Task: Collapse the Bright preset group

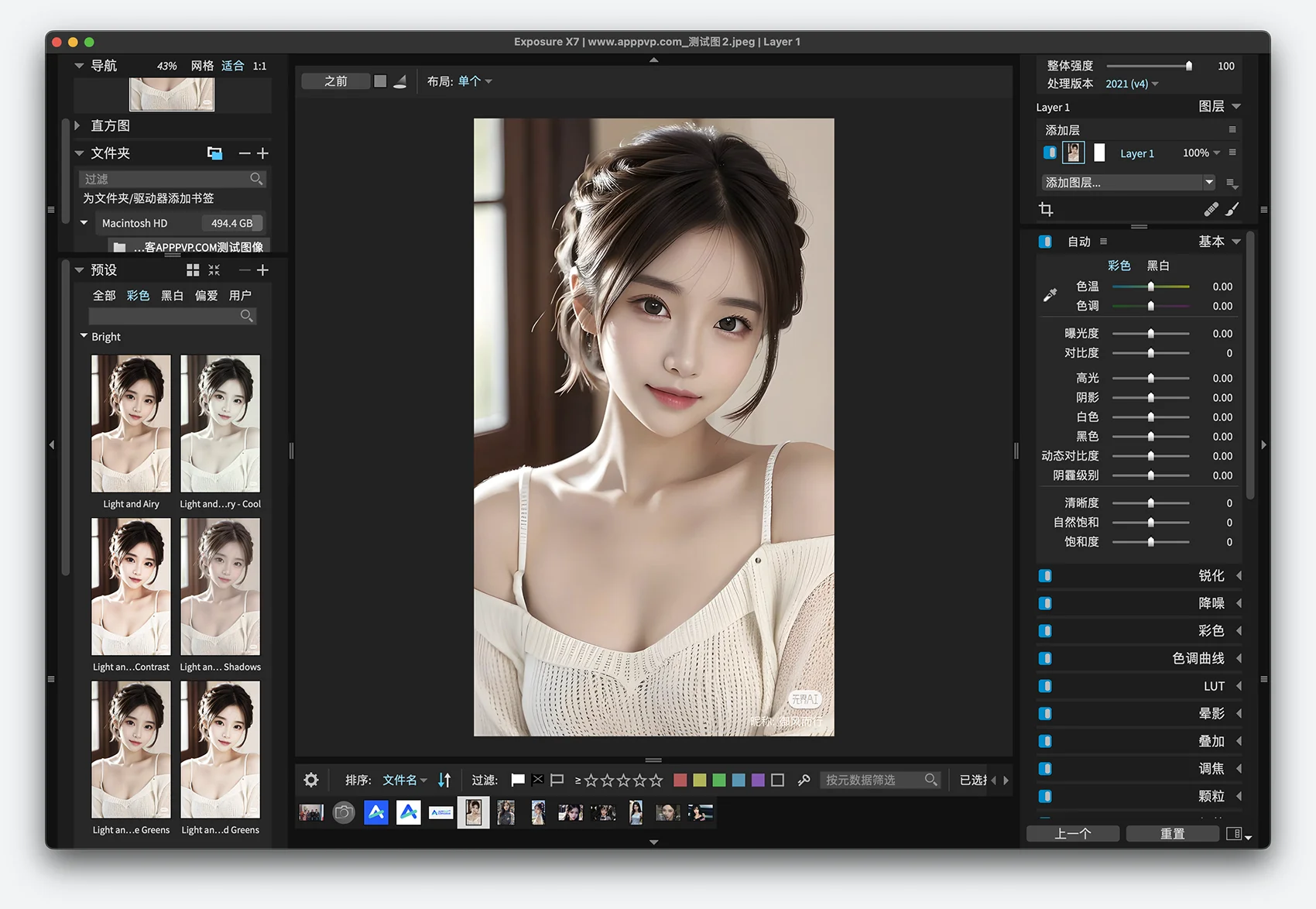Action: (x=84, y=336)
